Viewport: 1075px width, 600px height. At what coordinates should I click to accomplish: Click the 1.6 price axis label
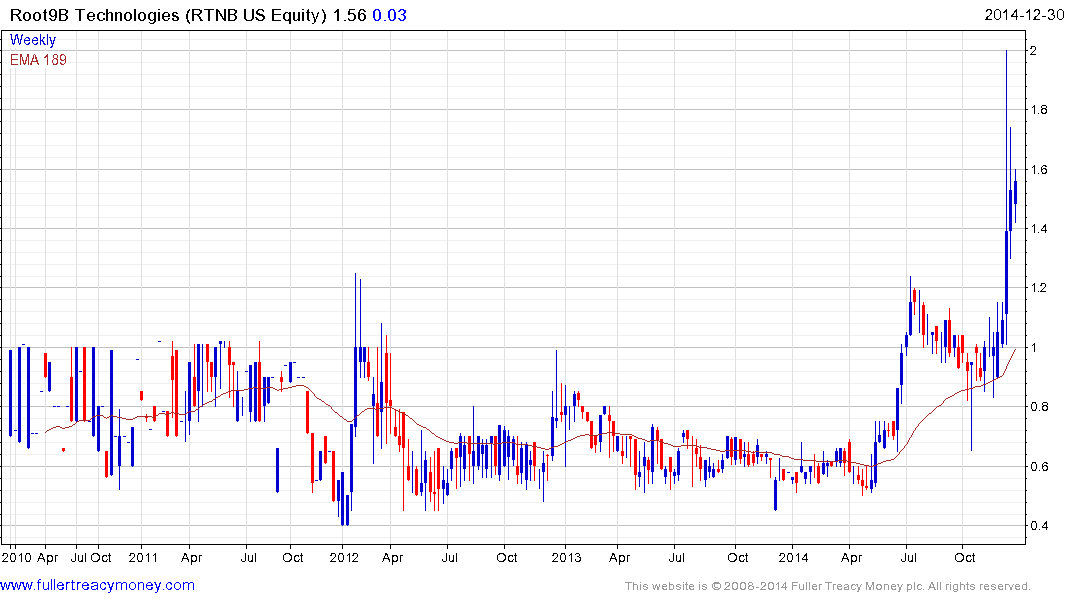click(x=1038, y=169)
